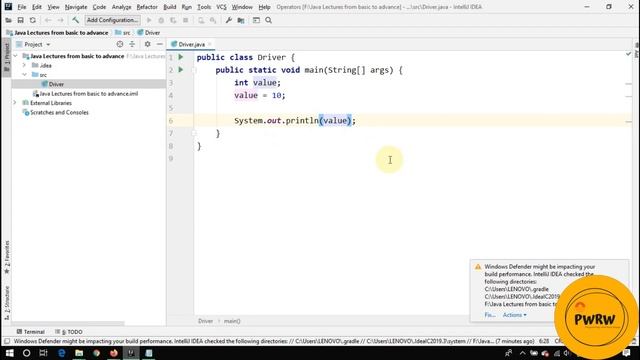640x360 pixels.
Task: Toggle the TODO tool window
Action: point(69,332)
